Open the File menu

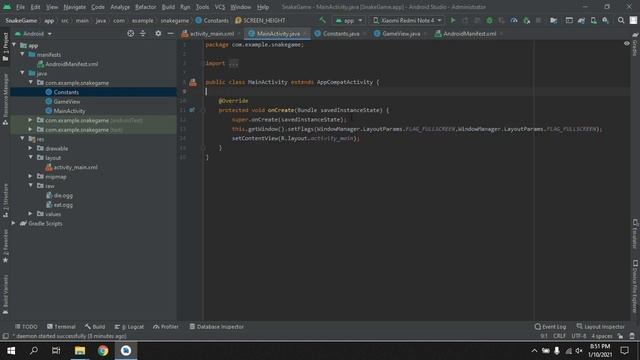[20, 7]
